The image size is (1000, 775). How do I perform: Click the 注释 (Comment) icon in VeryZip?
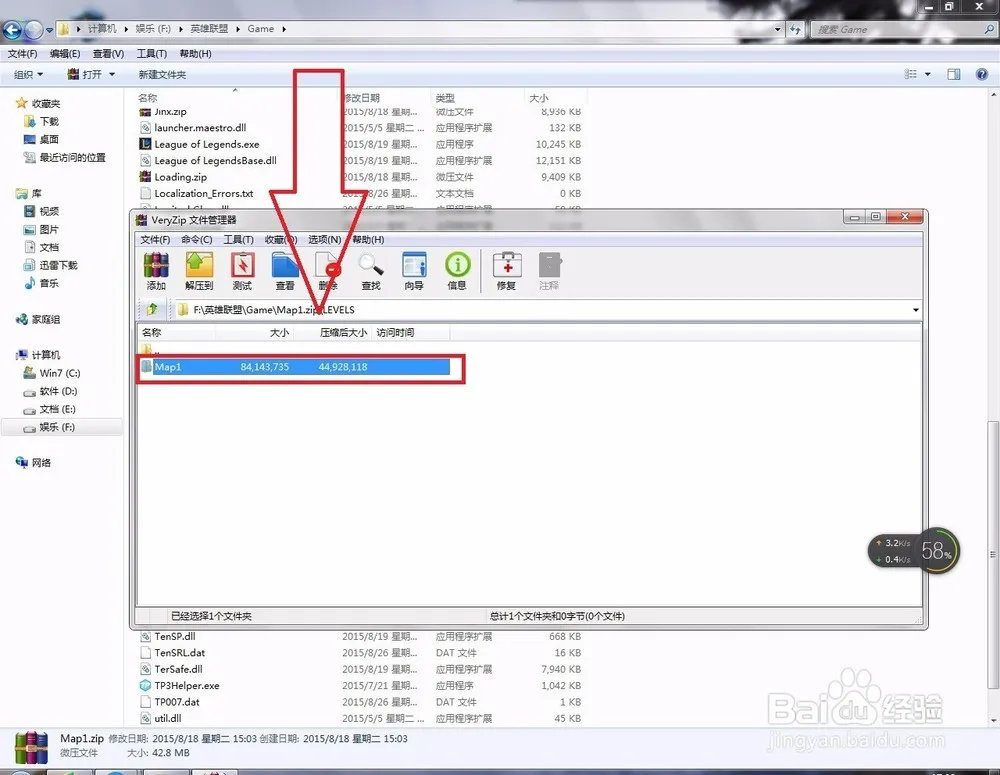549,271
